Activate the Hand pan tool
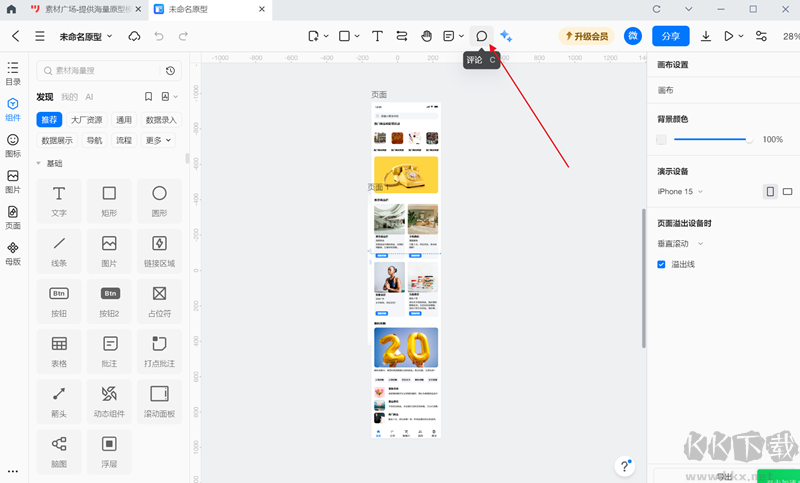This screenshot has width=800, height=483. [x=426, y=36]
